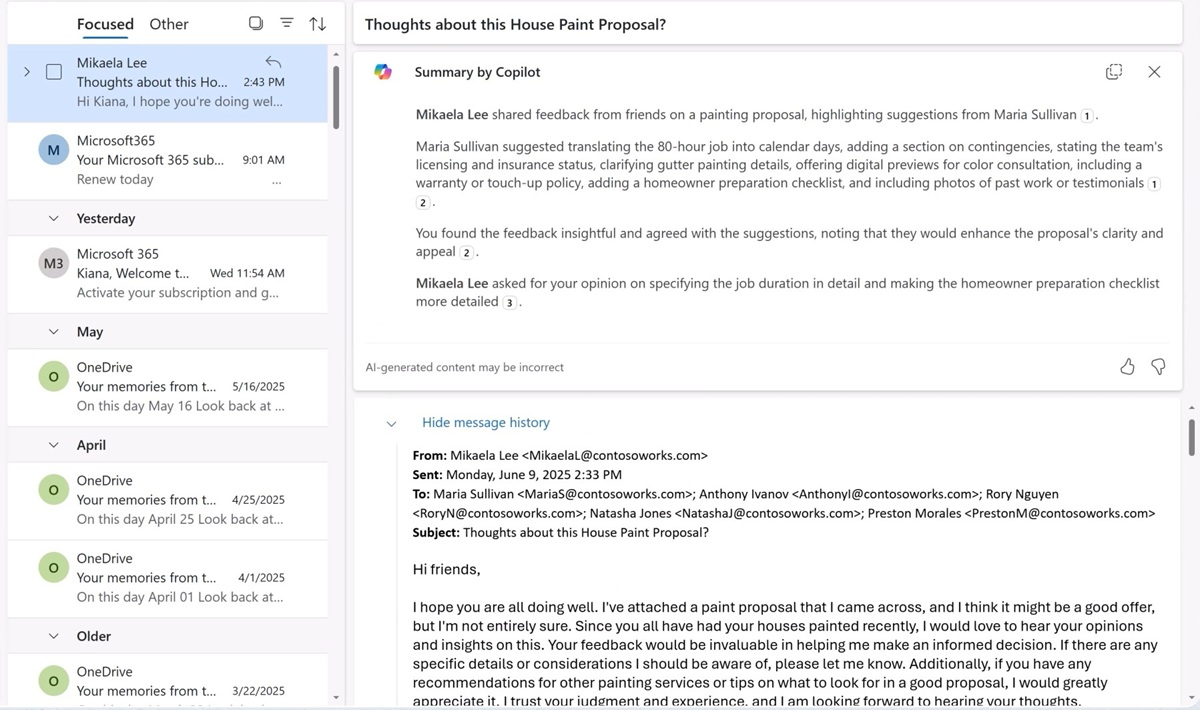Click the OneDrive avatar on 5/16/2025 email

pyautogui.click(x=53, y=377)
